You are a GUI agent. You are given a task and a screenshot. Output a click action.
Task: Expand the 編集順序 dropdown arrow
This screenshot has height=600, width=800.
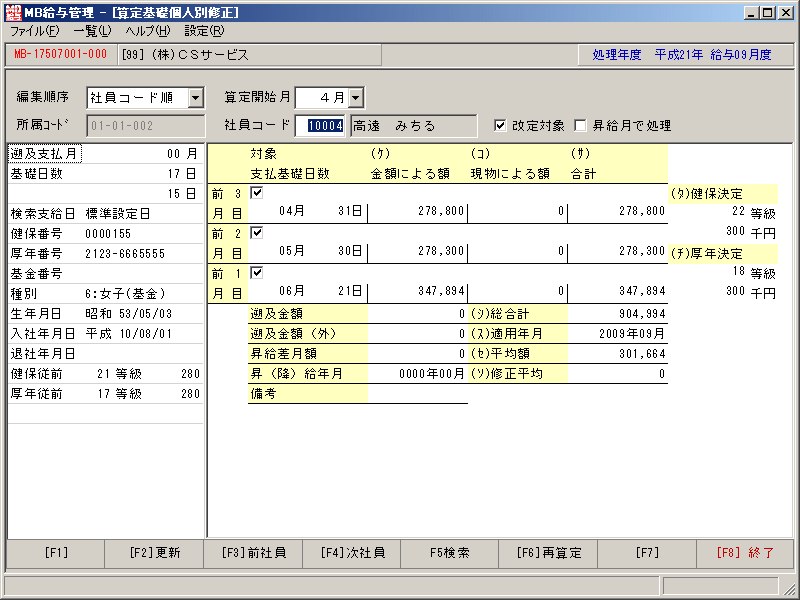pos(195,97)
